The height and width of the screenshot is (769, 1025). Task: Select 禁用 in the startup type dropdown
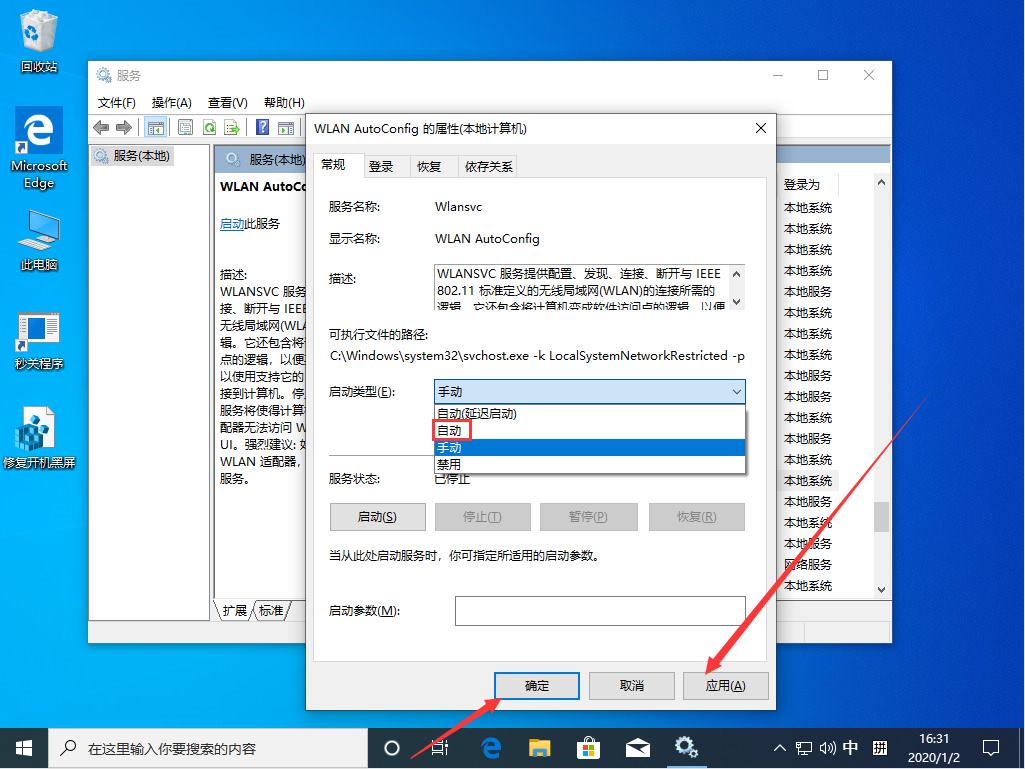(x=449, y=466)
